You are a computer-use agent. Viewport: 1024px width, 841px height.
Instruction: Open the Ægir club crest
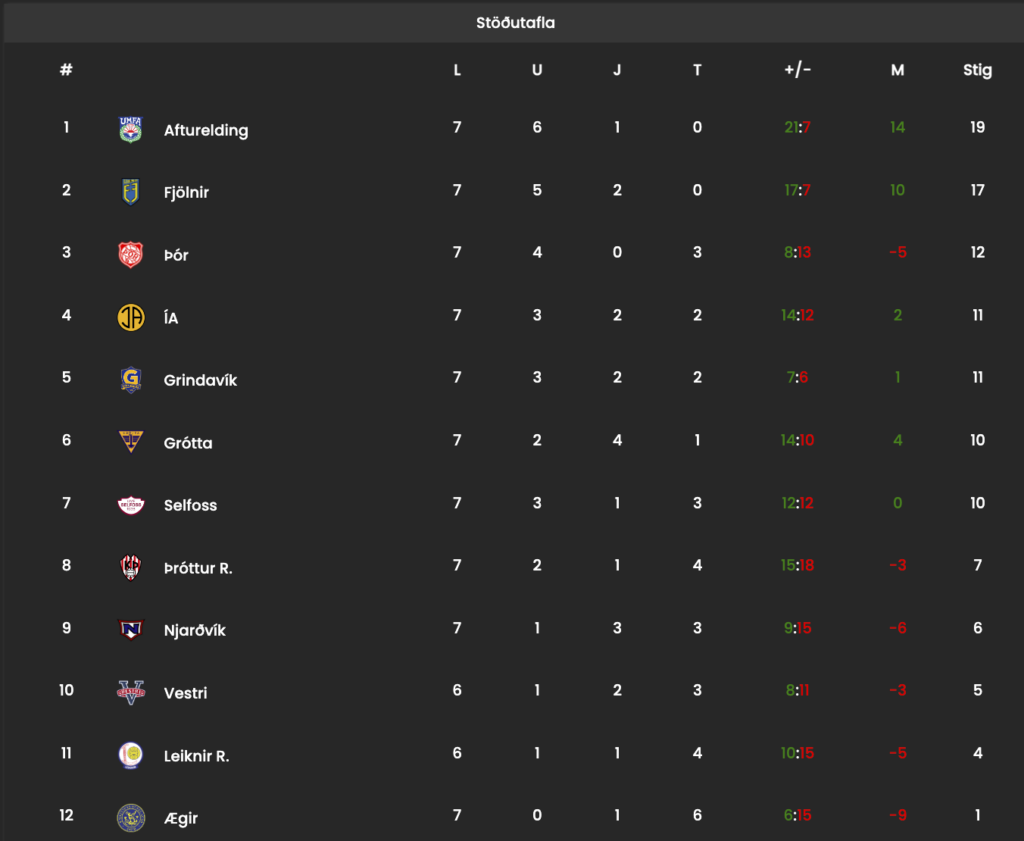(x=131, y=817)
